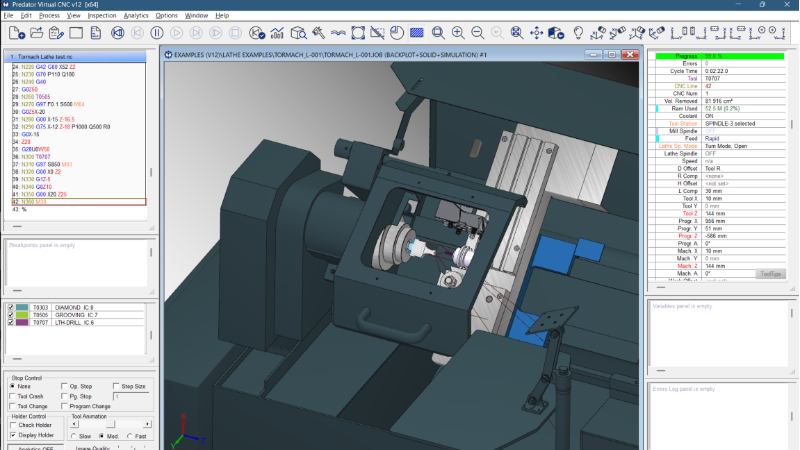Enable the Op. Stop checkbox

tap(64, 386)
